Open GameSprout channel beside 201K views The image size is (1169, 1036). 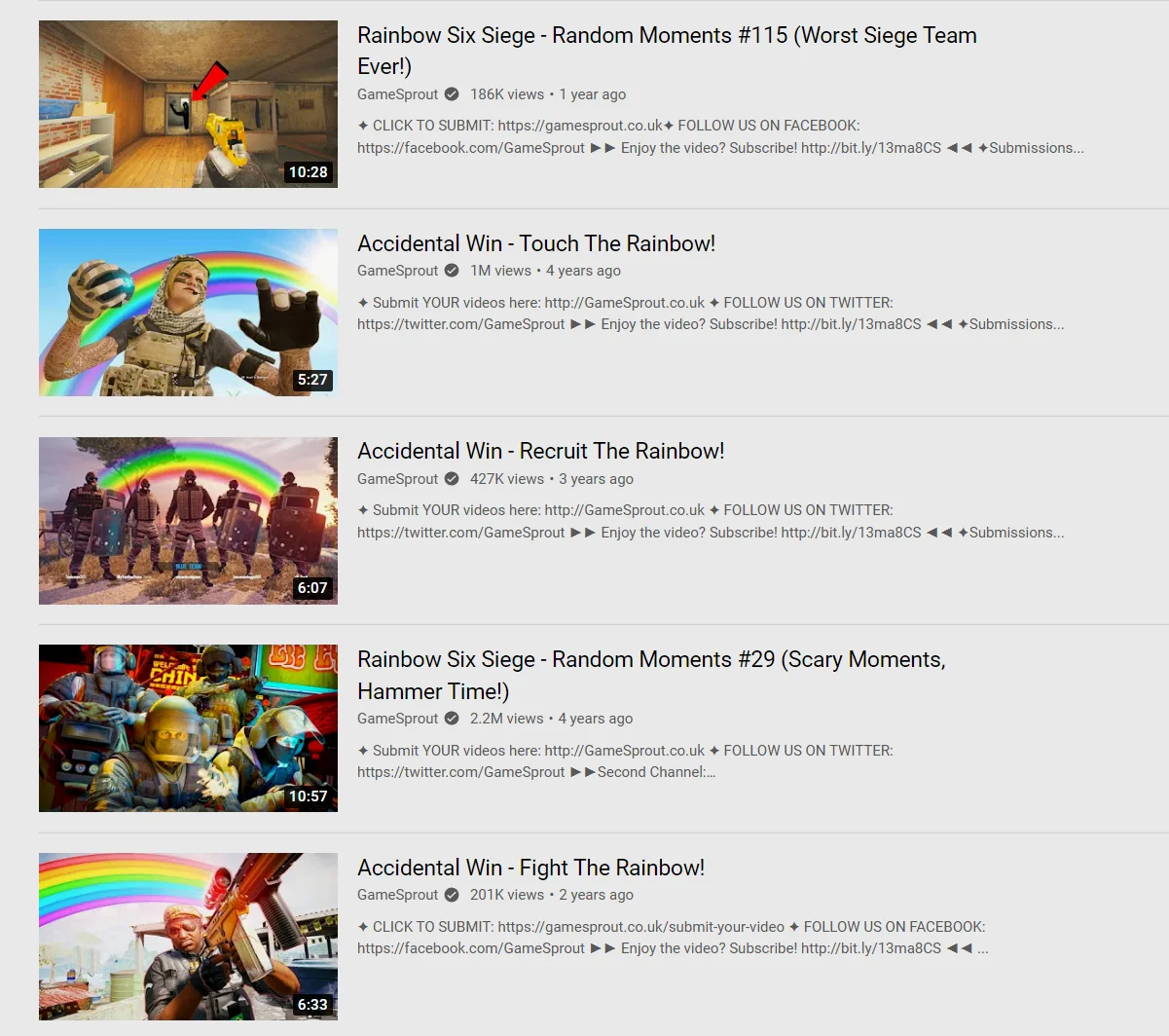coord(398,895)
